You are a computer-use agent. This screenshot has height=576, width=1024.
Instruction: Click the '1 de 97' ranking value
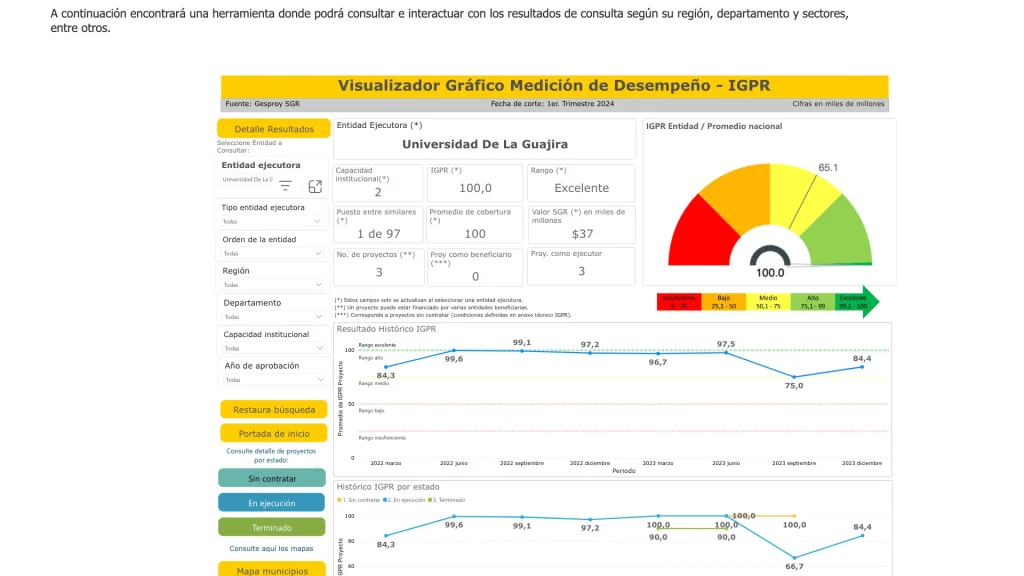click(x=378, y=234)
